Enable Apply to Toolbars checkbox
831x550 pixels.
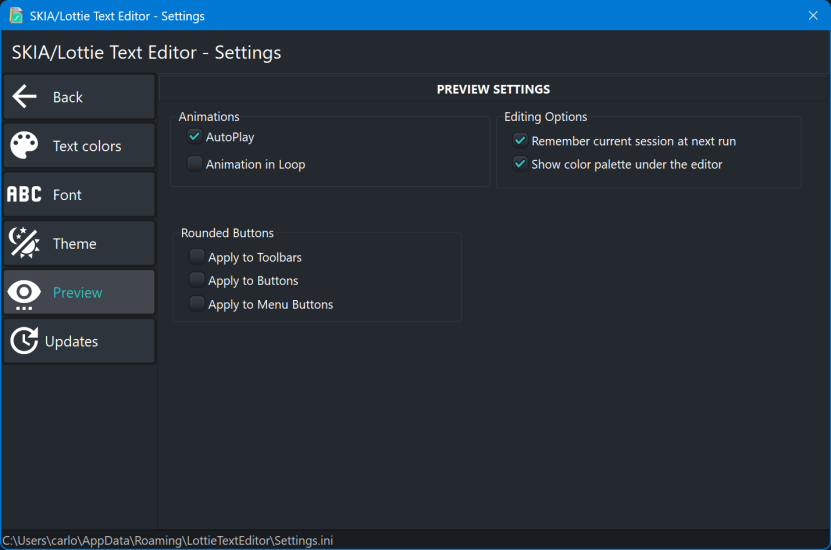(x=197, y=256)
